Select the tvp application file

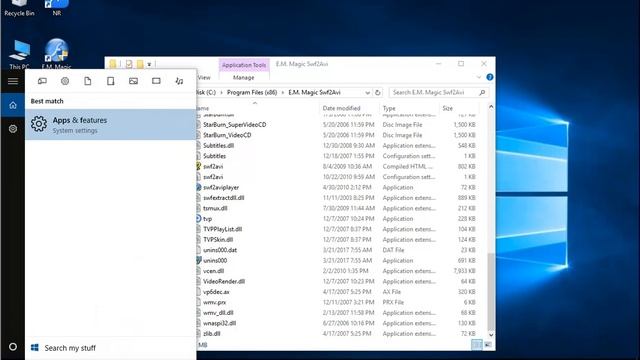point(207,219)
